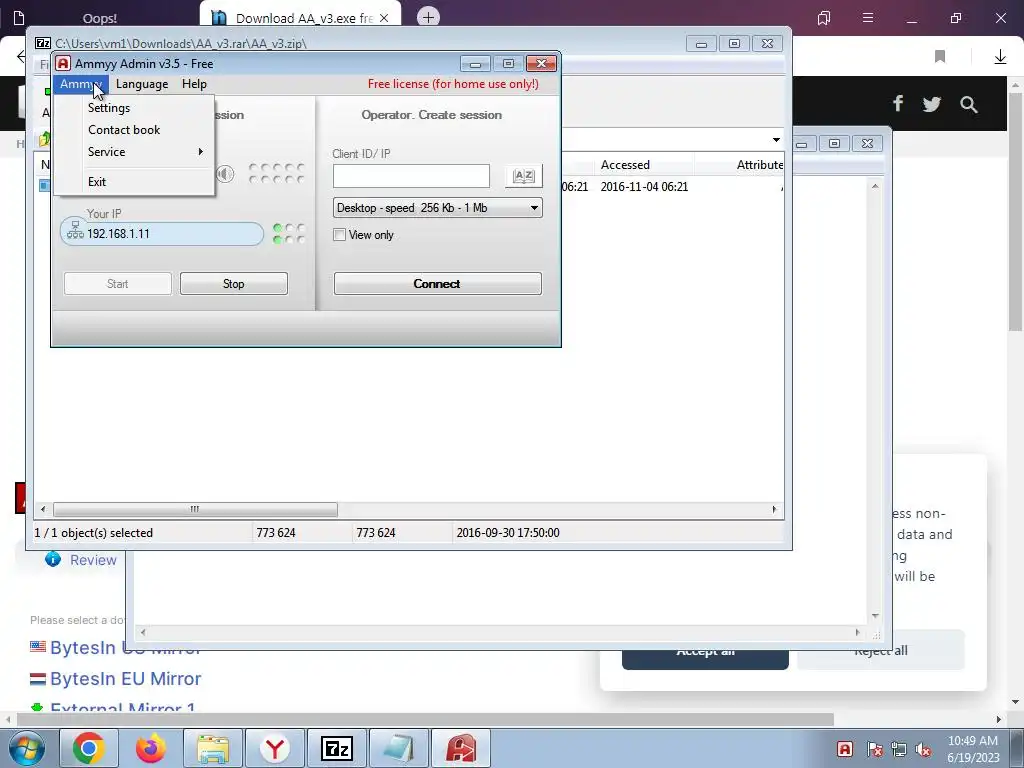Click the Review link on the webpage
The width and height of the screenshot is (1024, 768).
coord(93,560)
